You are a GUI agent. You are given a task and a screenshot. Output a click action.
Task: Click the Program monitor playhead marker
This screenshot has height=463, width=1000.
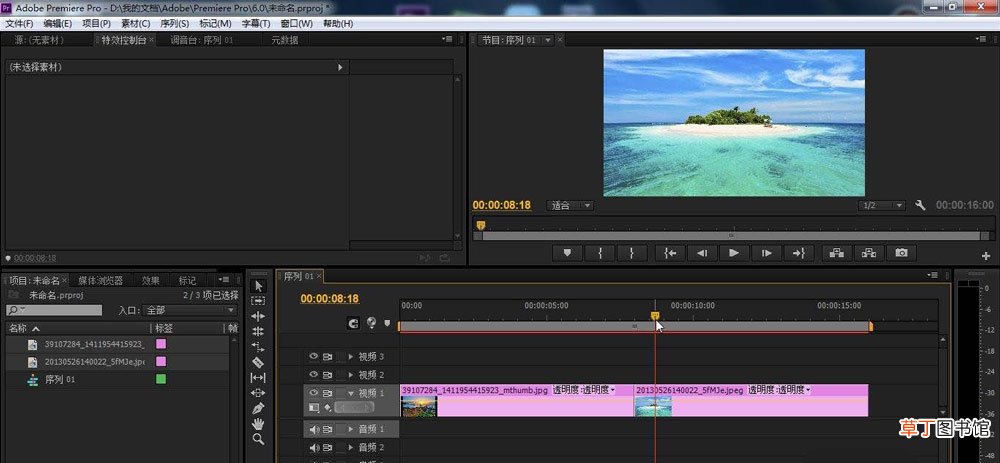pos(481,225)
